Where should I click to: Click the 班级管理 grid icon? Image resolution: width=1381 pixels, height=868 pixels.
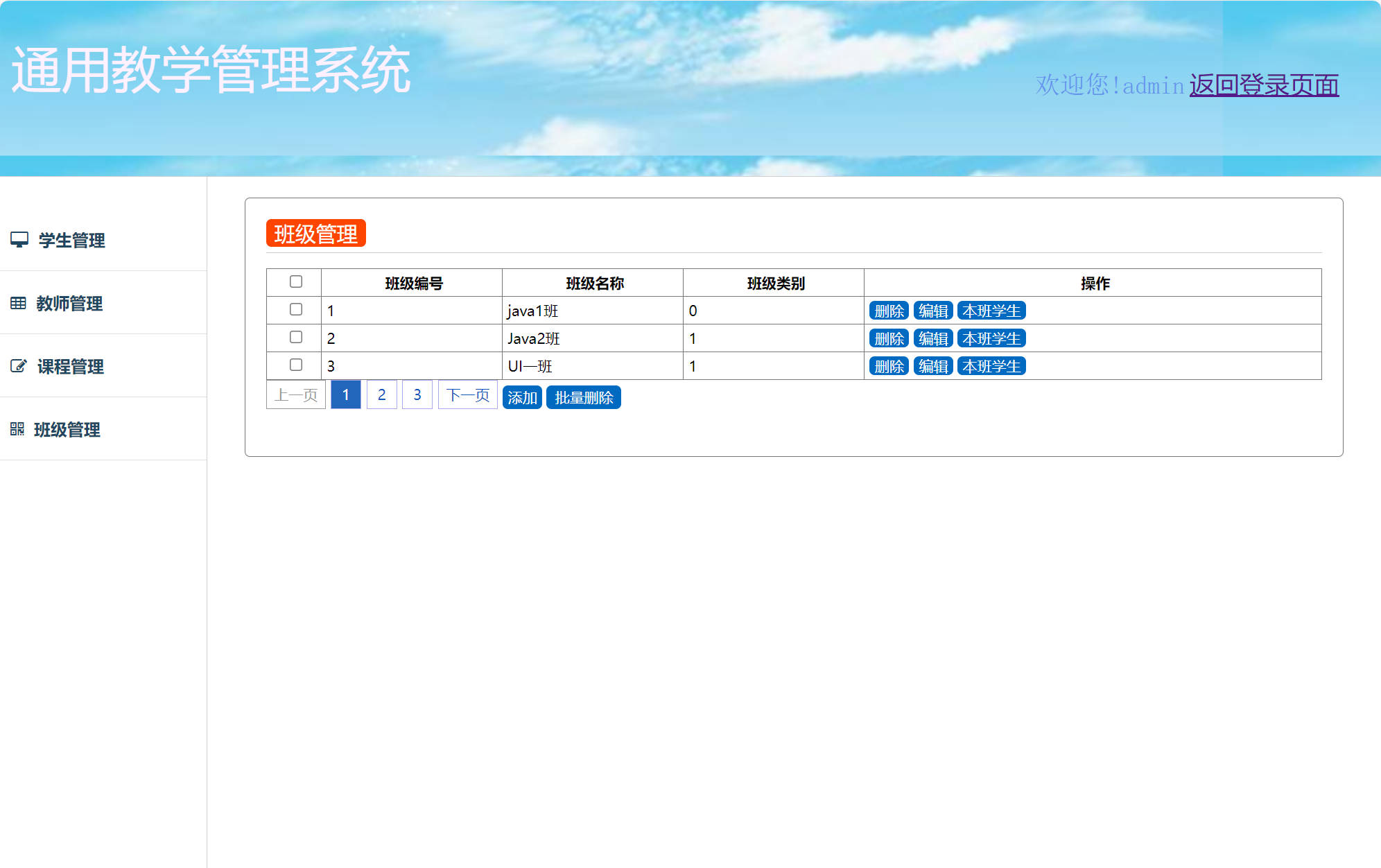pyautogui.click(x=19, y=429)
